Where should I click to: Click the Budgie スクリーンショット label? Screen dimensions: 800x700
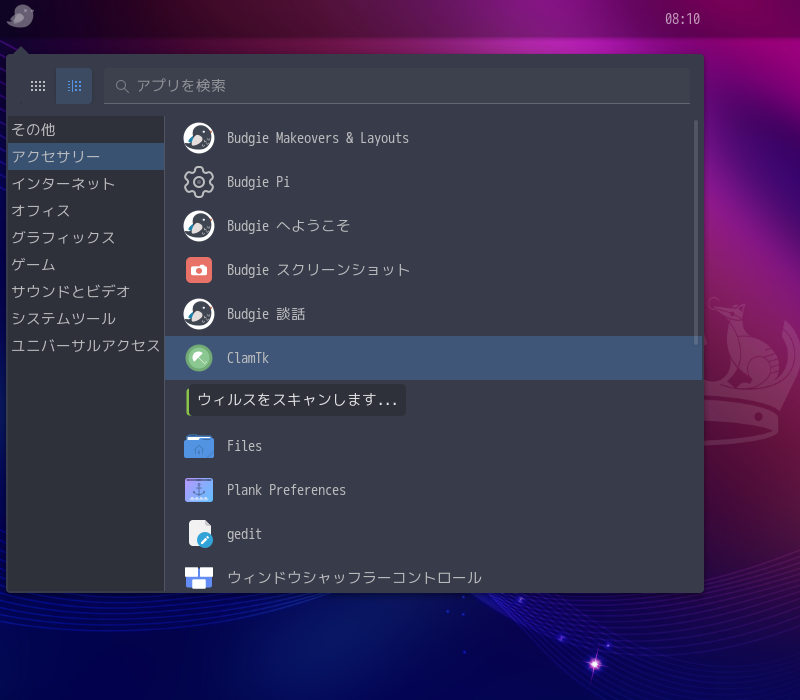click(318, 270)
